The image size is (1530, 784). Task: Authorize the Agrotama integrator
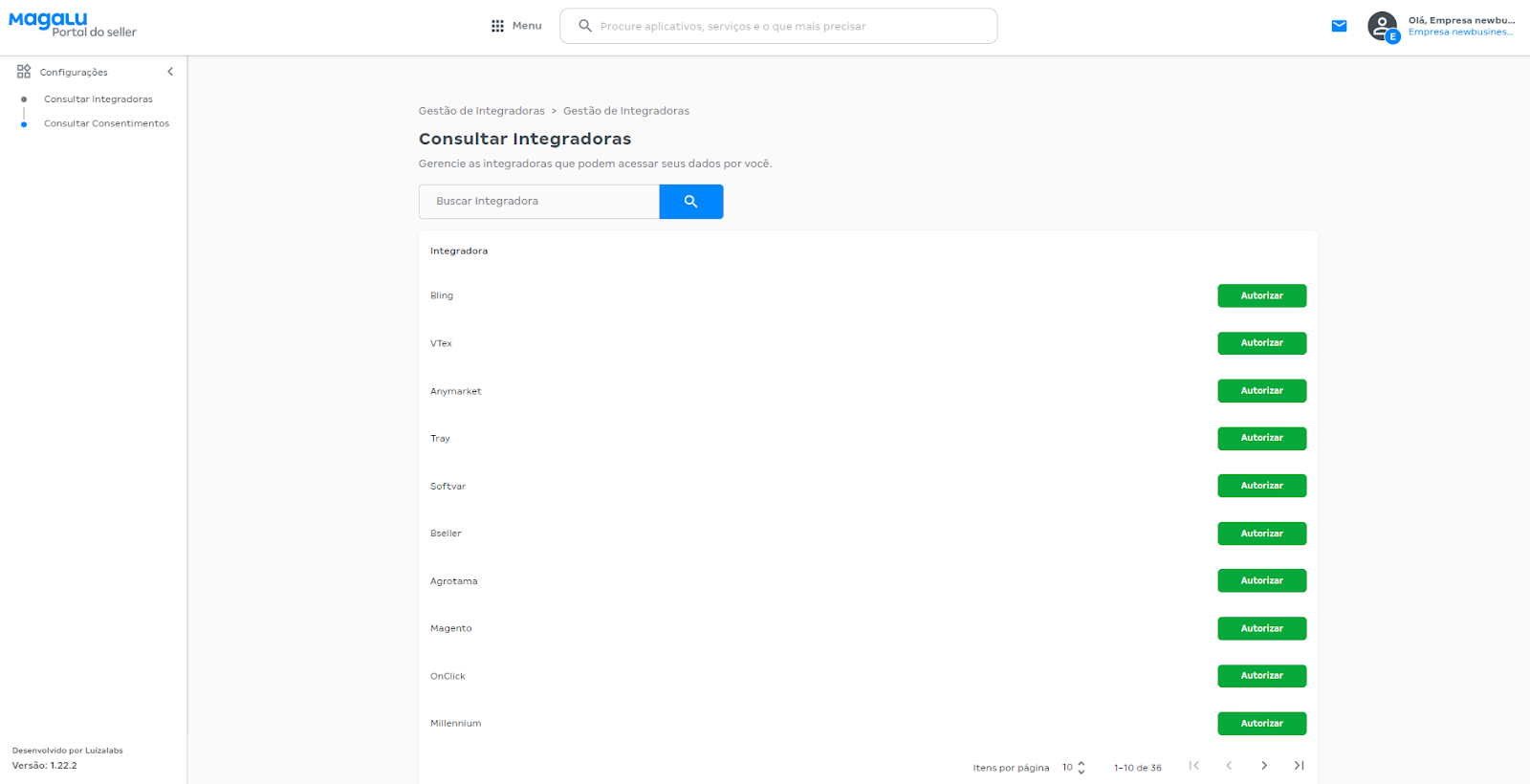(x=1262, y=580)
